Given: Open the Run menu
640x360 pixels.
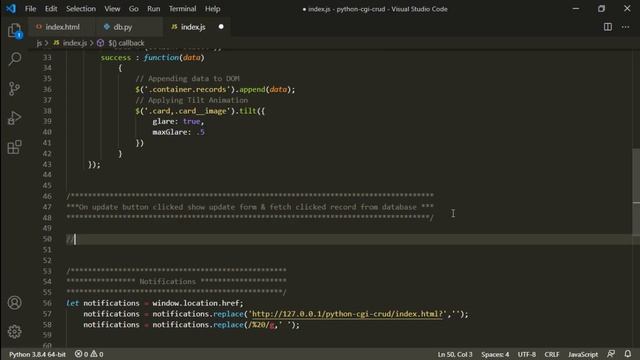Looking at the screenshot, I should coord(153,9).
